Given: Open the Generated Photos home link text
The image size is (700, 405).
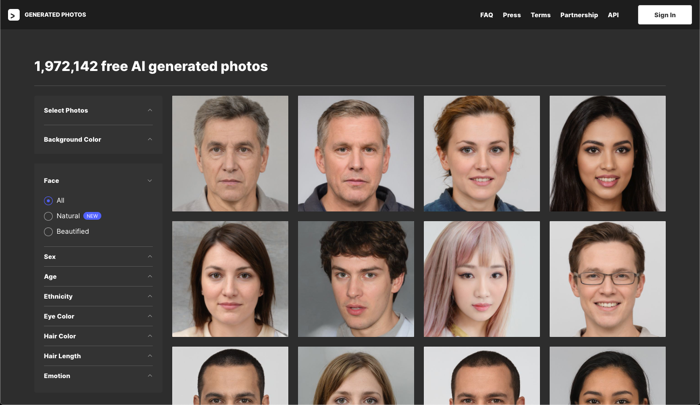Looking at the screenshot, I should tap(55, 15).
